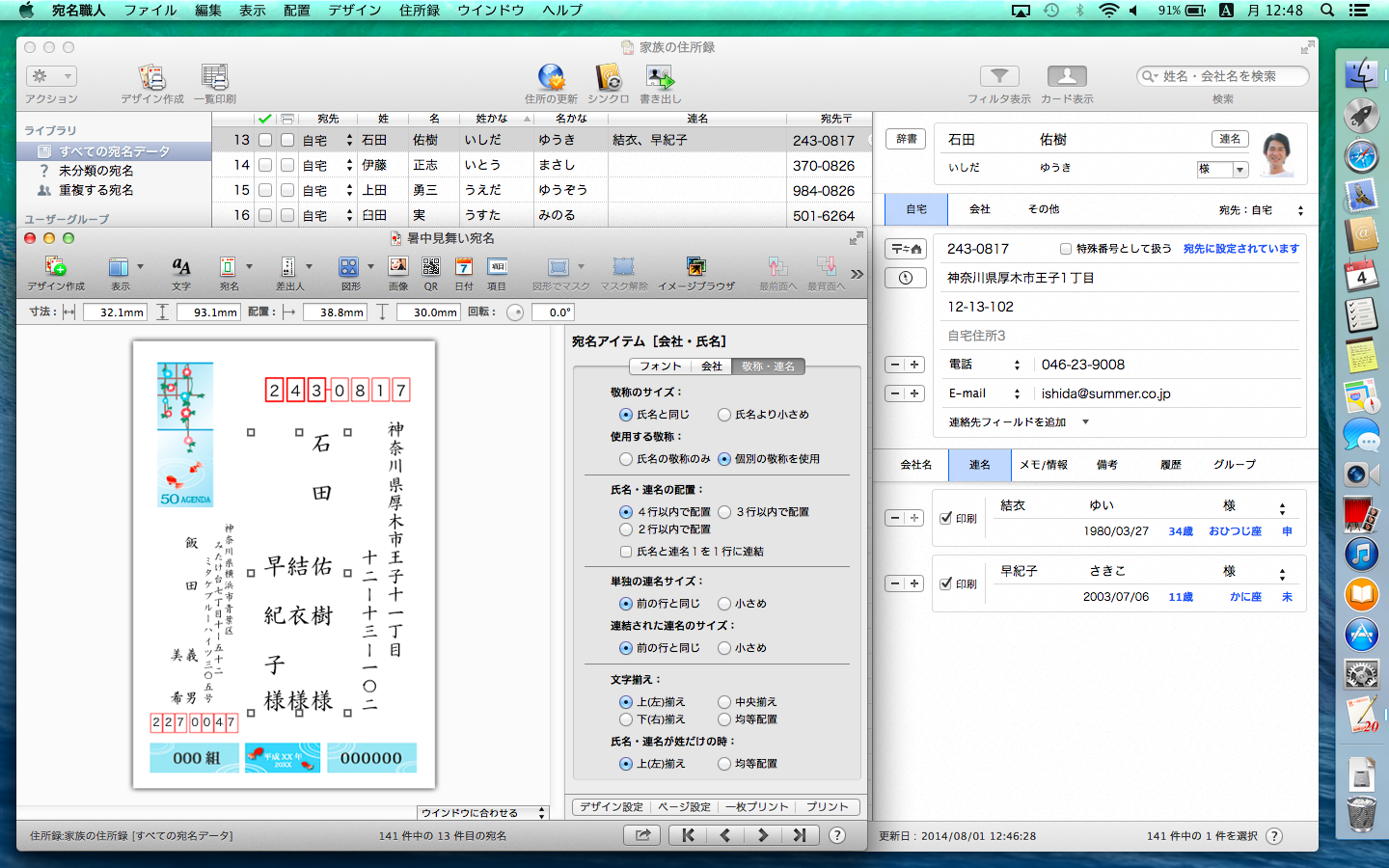Click the デザイン設定 button
Viewport: 1389px width, 868px height.
pos(612,807)
